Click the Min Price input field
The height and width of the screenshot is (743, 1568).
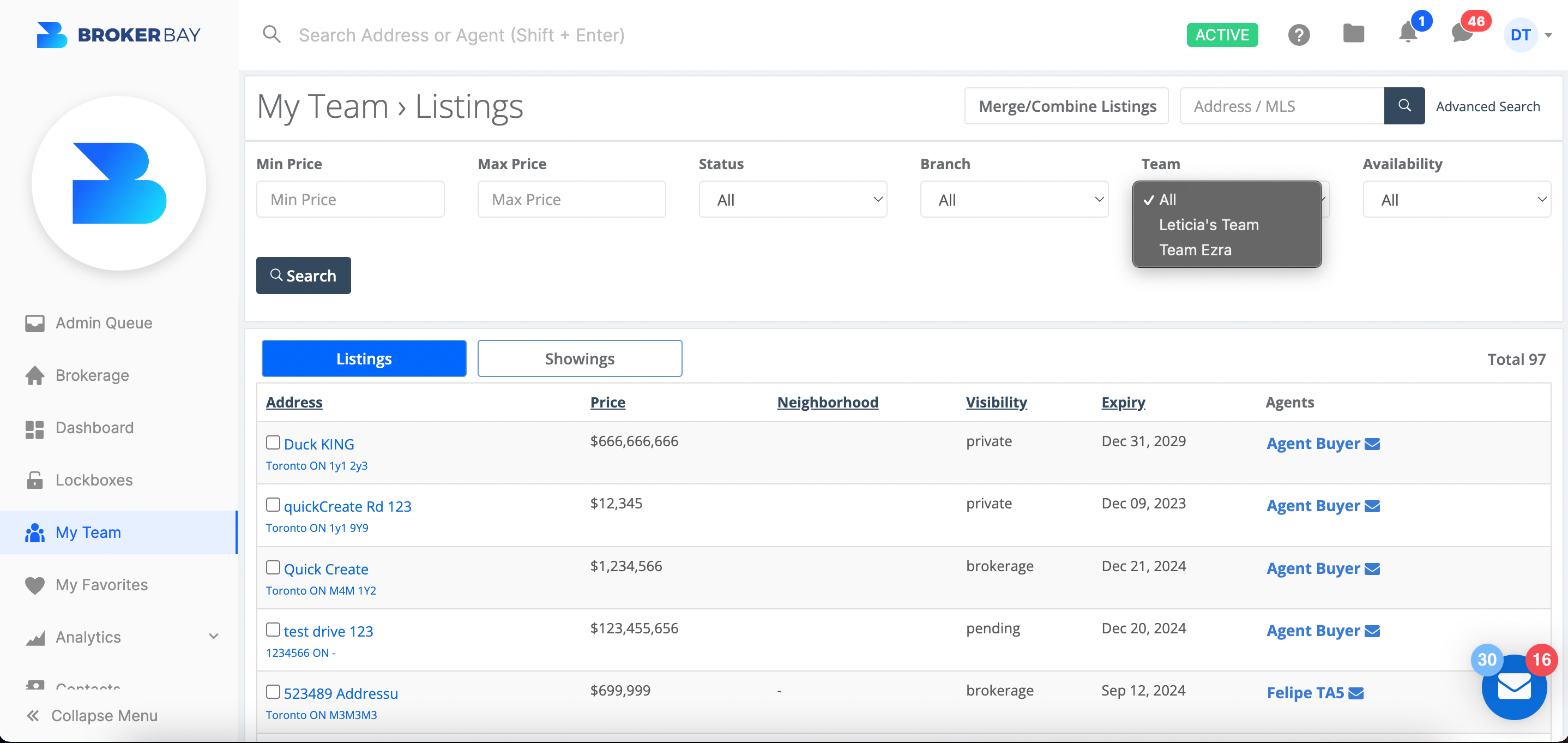click(350, 199)
